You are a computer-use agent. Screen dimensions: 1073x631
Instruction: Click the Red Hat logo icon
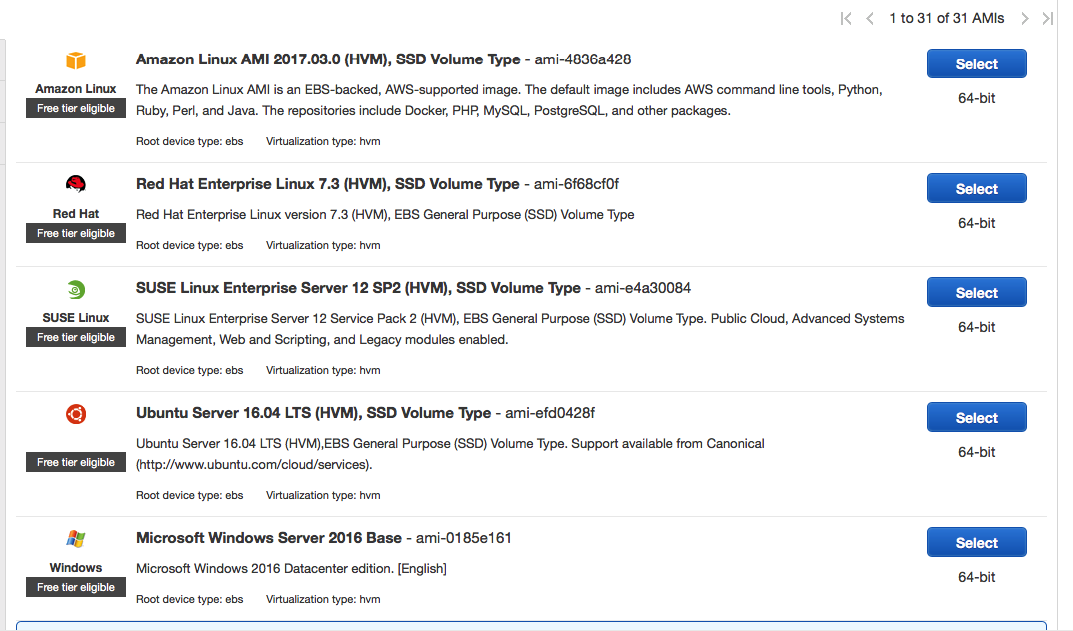click(76, 184)
